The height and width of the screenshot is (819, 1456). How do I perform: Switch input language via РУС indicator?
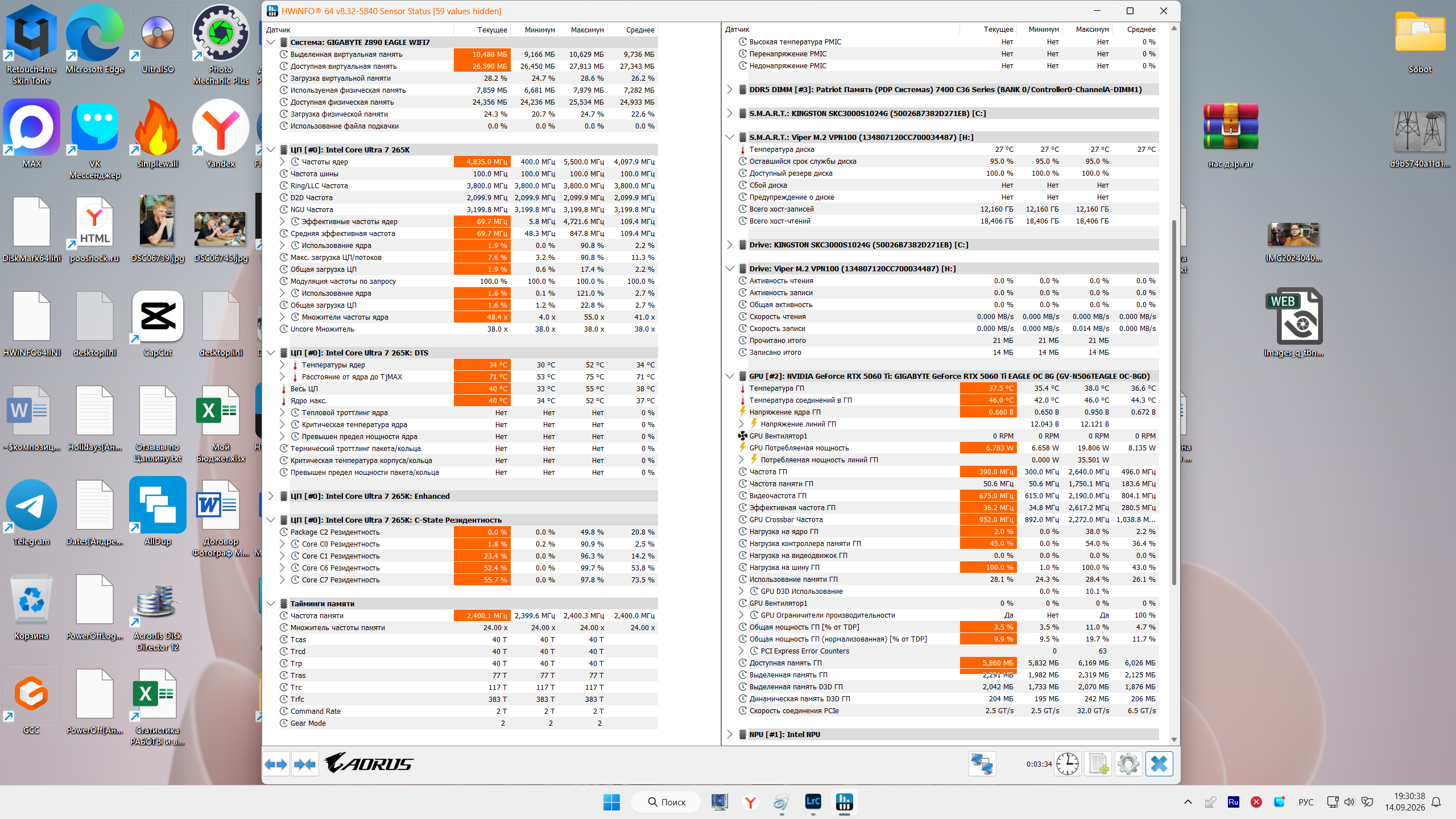pyautogui.click(x=1306, y=802)
